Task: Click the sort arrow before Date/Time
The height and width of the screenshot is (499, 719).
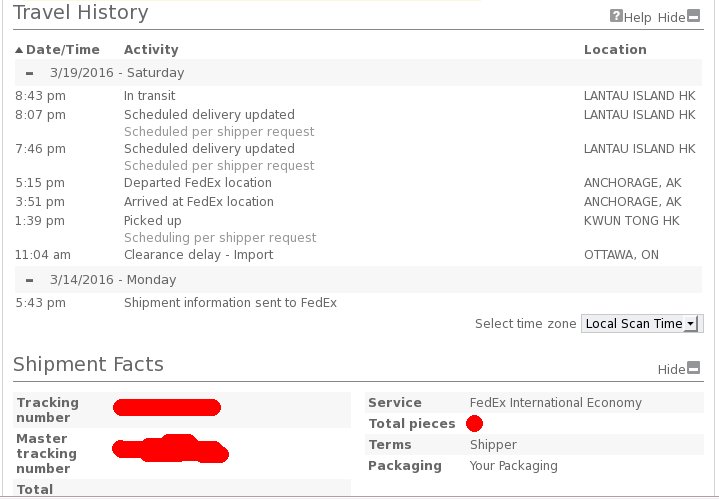Action: coord(19,49)
